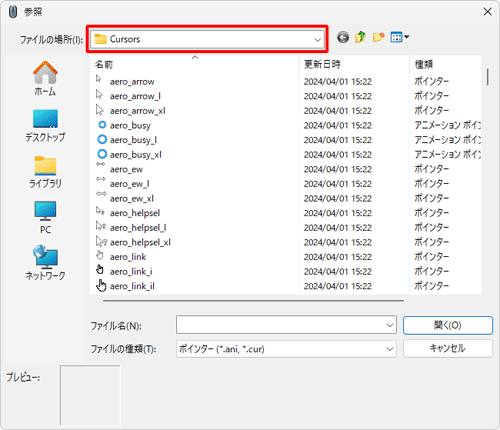Screen dimensions: 500x430
Task: Select the aero_busy_xl cursor icon
Action: click(102, 154)
